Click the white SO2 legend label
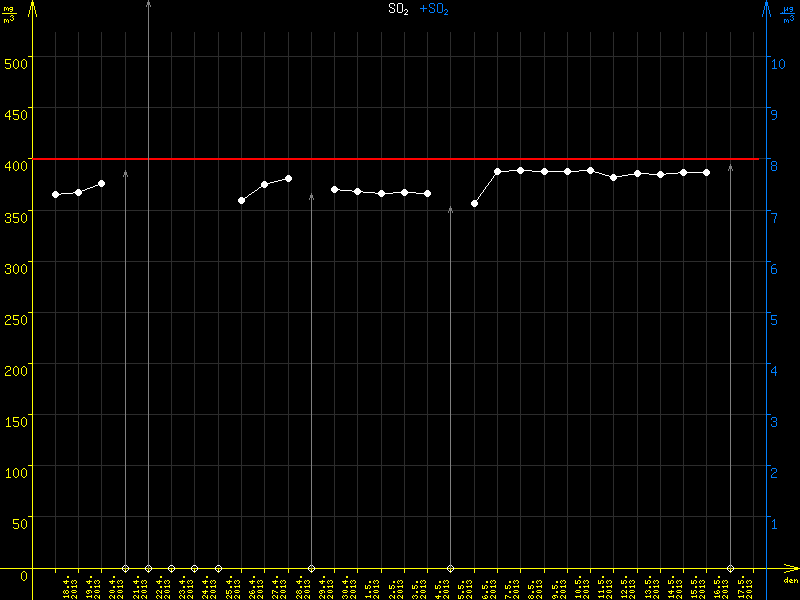Image resolution: width=800 pixels, height=600 pixels. point(398,9)
